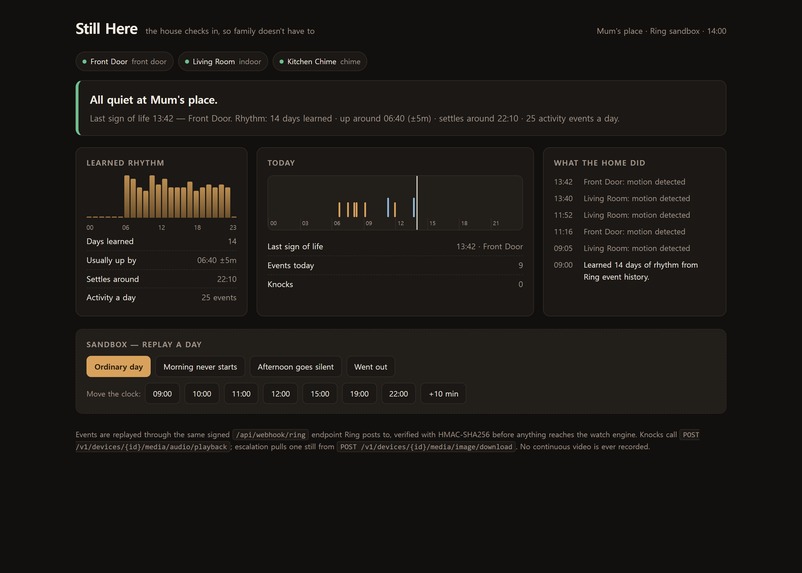Click the Kitchen Chime device chip
This screenshot has height=573, width=802.
click(320, 61)
